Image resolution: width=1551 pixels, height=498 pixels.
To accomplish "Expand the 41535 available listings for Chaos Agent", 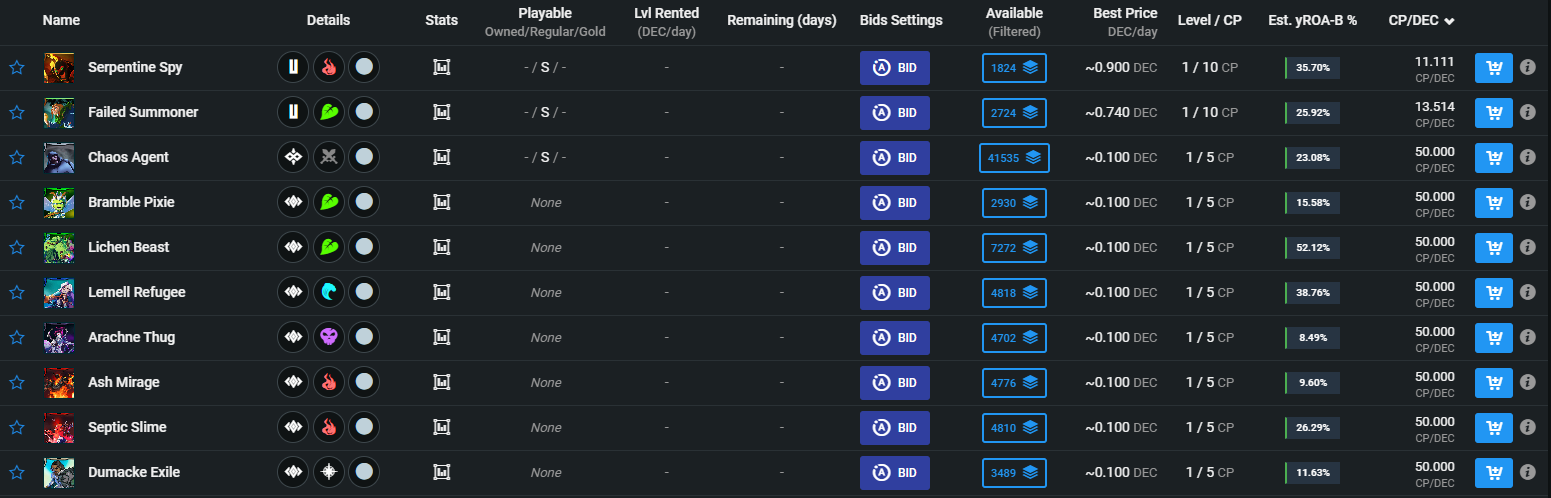I will pos(1014,158).
